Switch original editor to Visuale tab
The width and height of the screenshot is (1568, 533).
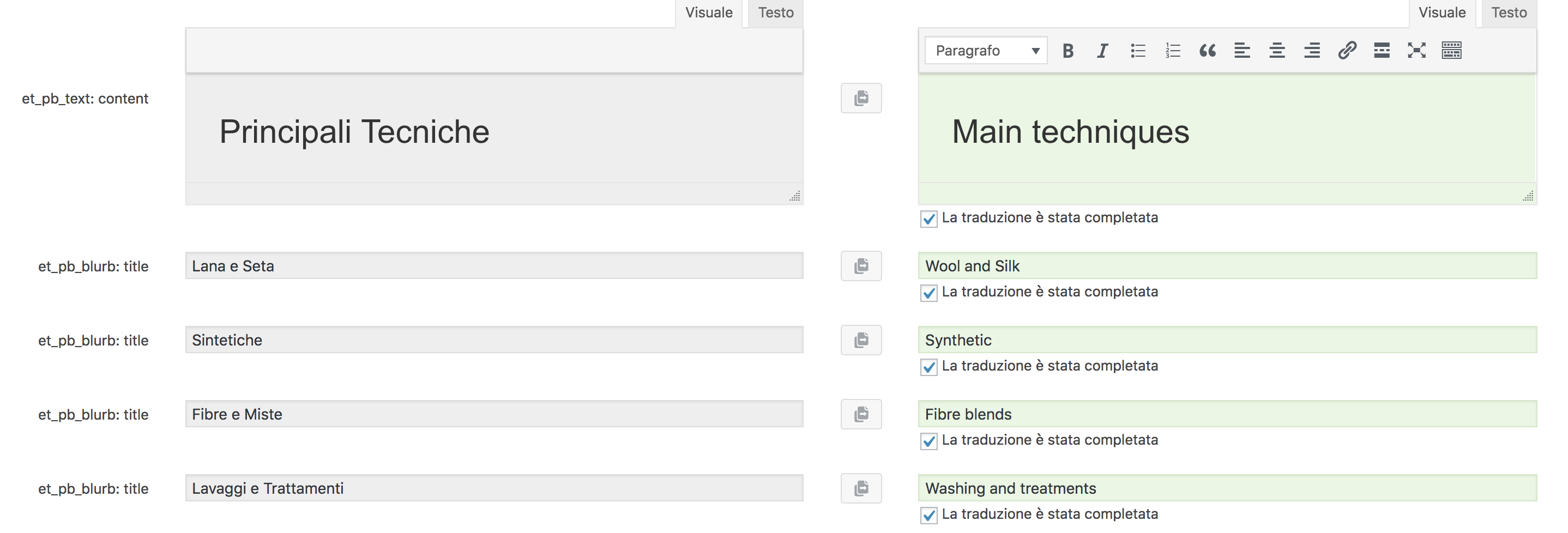click(709, 13)
